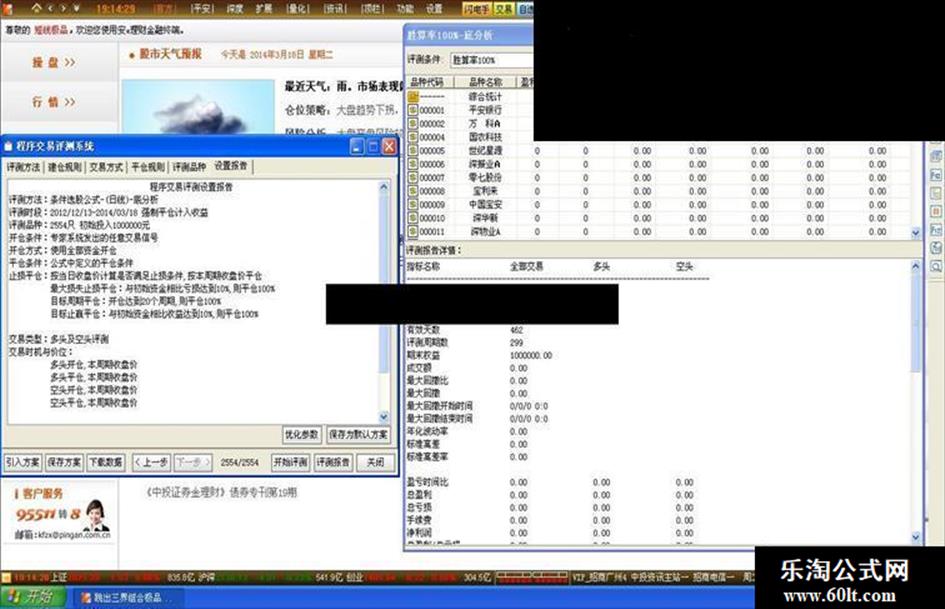Click the 交易 button in top bar
The image size is (945, 609).
[503, 8]
